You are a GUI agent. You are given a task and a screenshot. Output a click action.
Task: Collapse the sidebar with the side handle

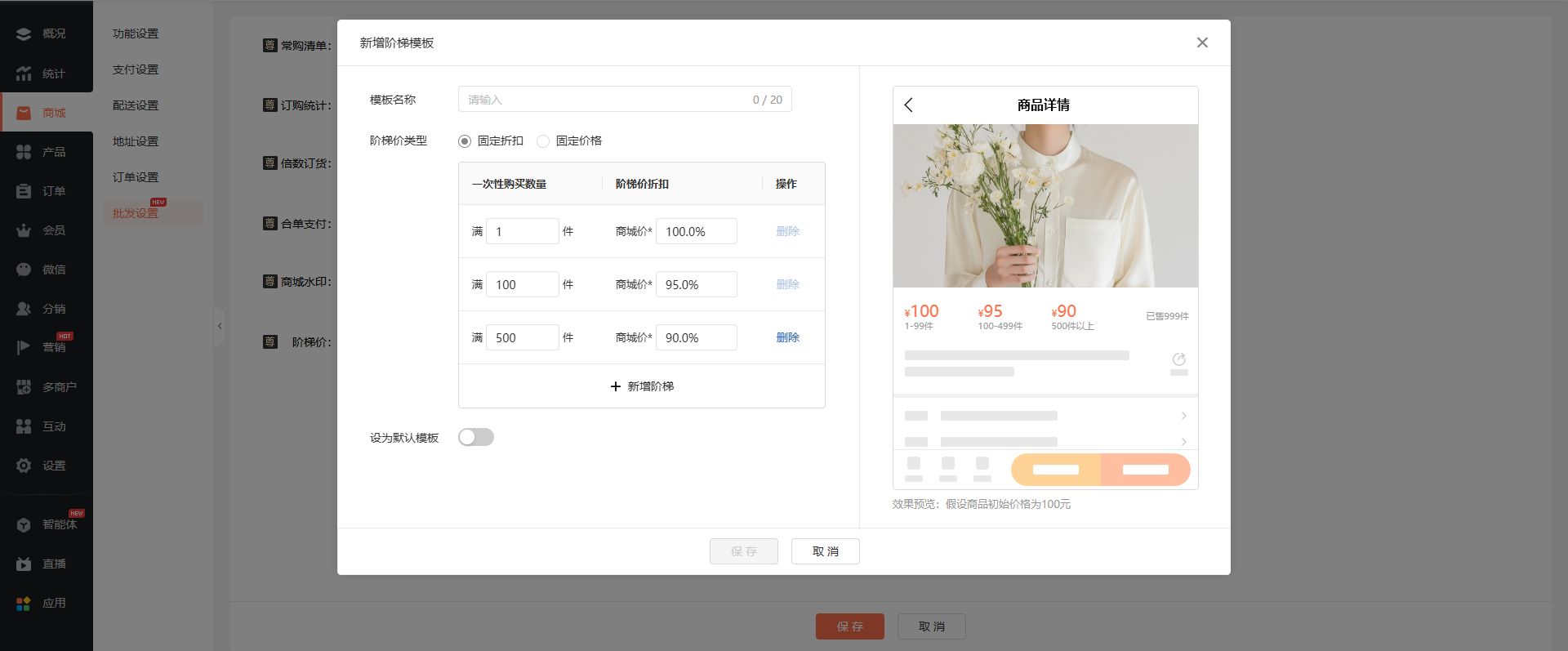click(x=219, y=326)
